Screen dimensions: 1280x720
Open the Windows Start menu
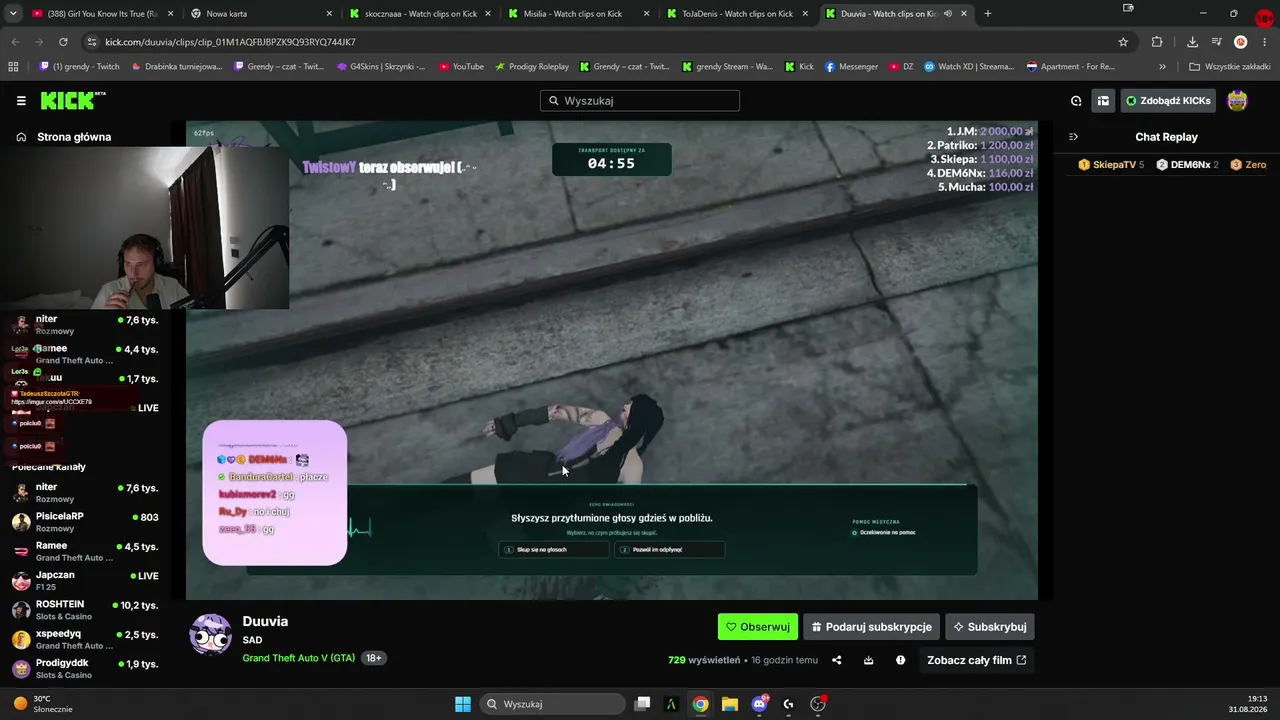tap(463, 704)
